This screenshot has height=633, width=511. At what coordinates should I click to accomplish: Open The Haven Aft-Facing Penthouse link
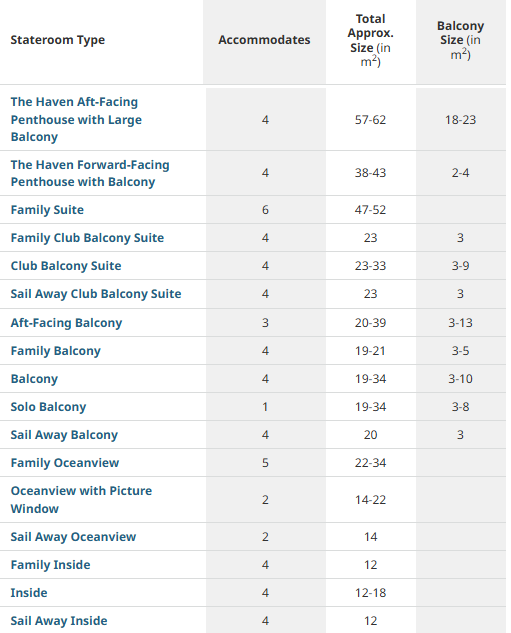[x=76, y=119]
